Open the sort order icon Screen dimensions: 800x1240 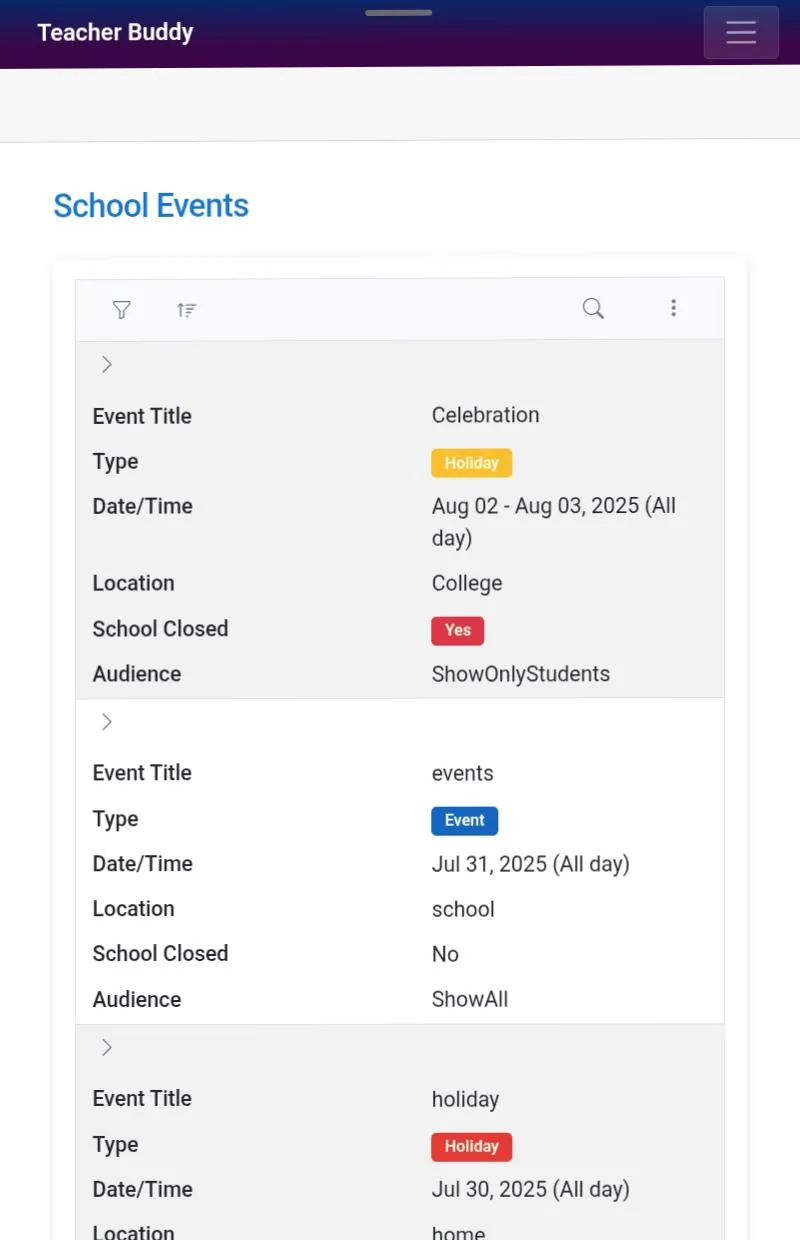186,310
